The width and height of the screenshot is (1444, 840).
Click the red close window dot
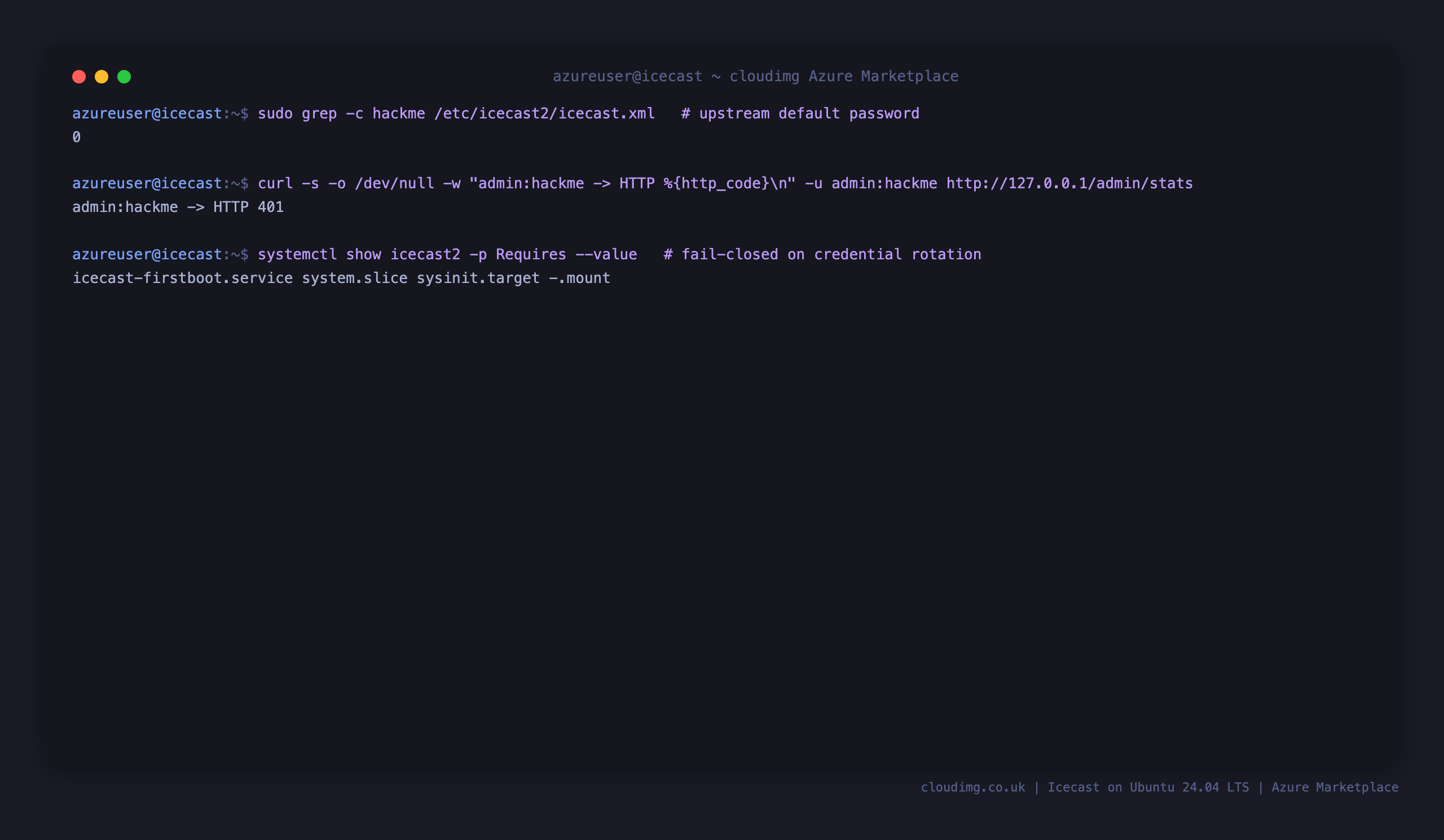[x=79, y=77]
